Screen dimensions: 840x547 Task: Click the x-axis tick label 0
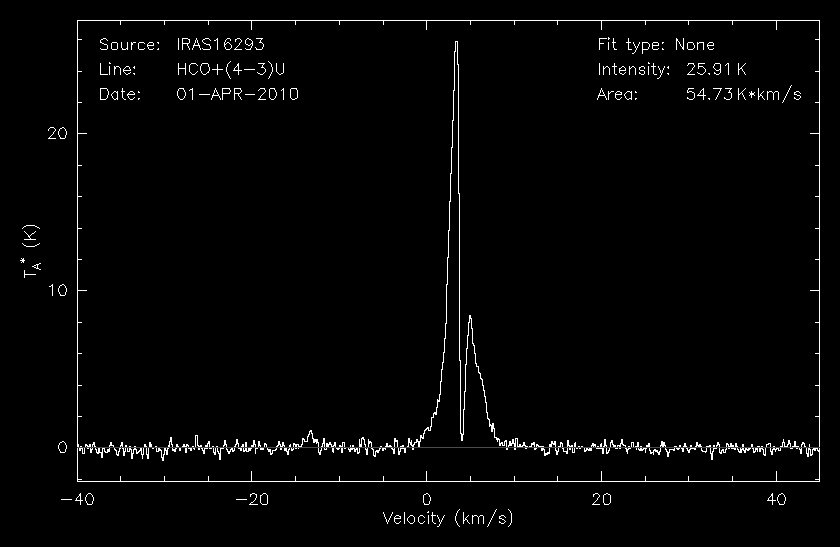tap(426, 499)
